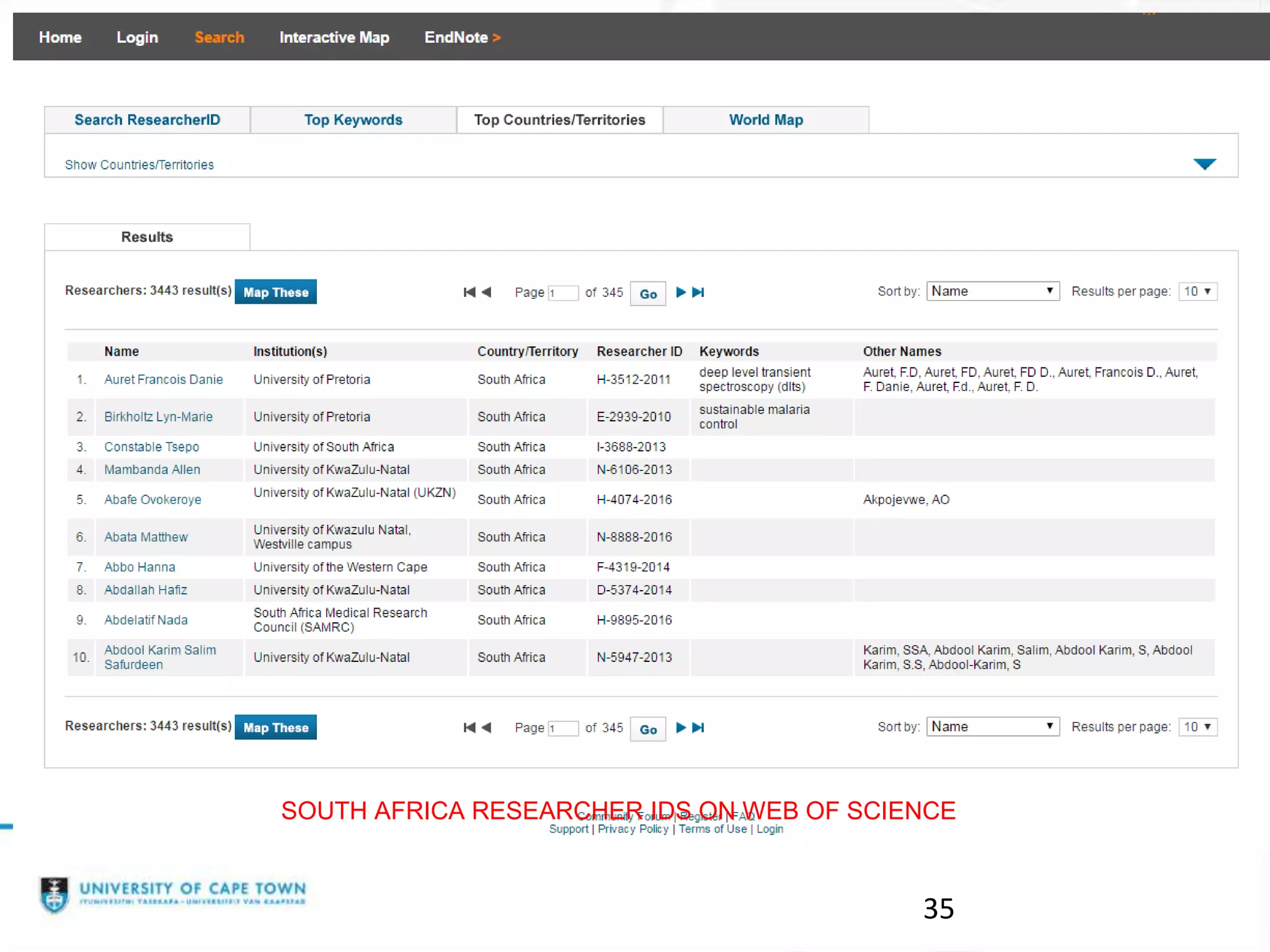Viewport: 1270px width, 952px height.
Task: Open EndNote menu item
Action: pyautogui.click(x=462, y=37)
